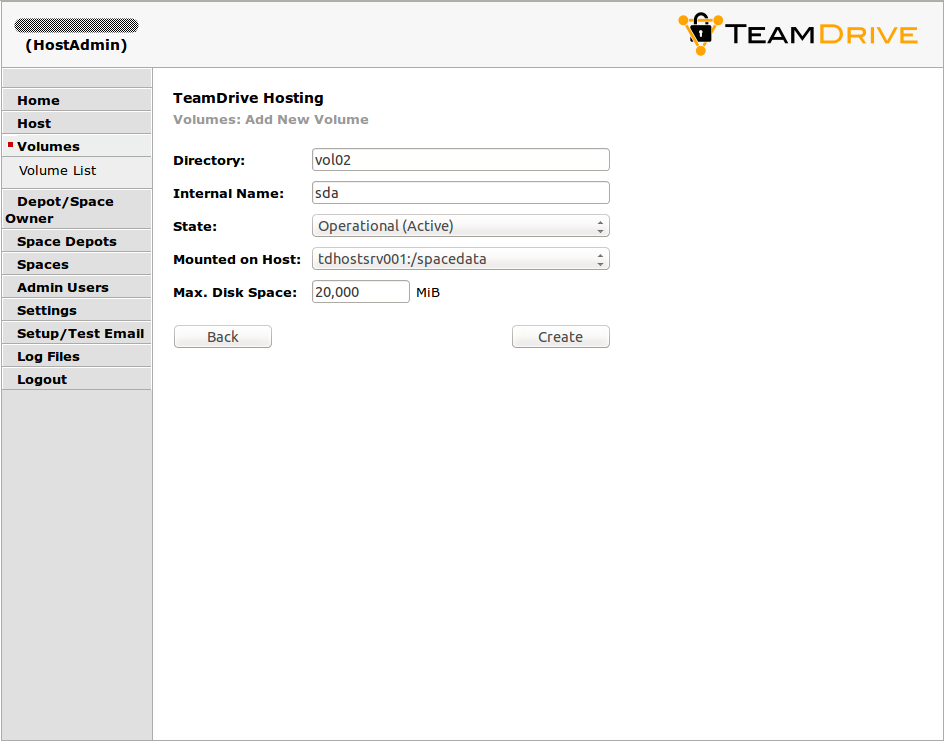Click into the Internal Name field
Screen dimensions: 944x741
pos(460,193)
